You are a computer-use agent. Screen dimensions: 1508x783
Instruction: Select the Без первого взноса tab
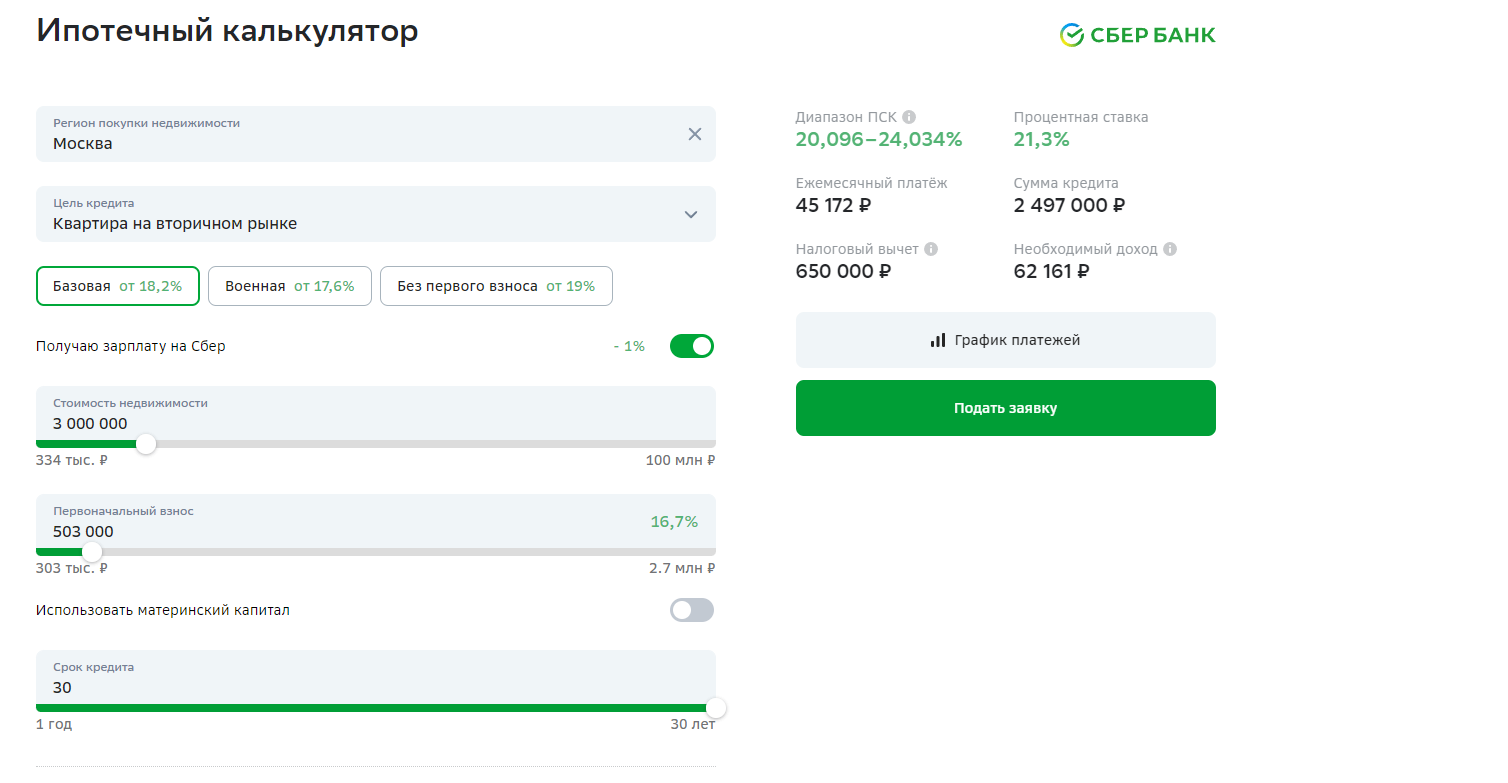496,286
